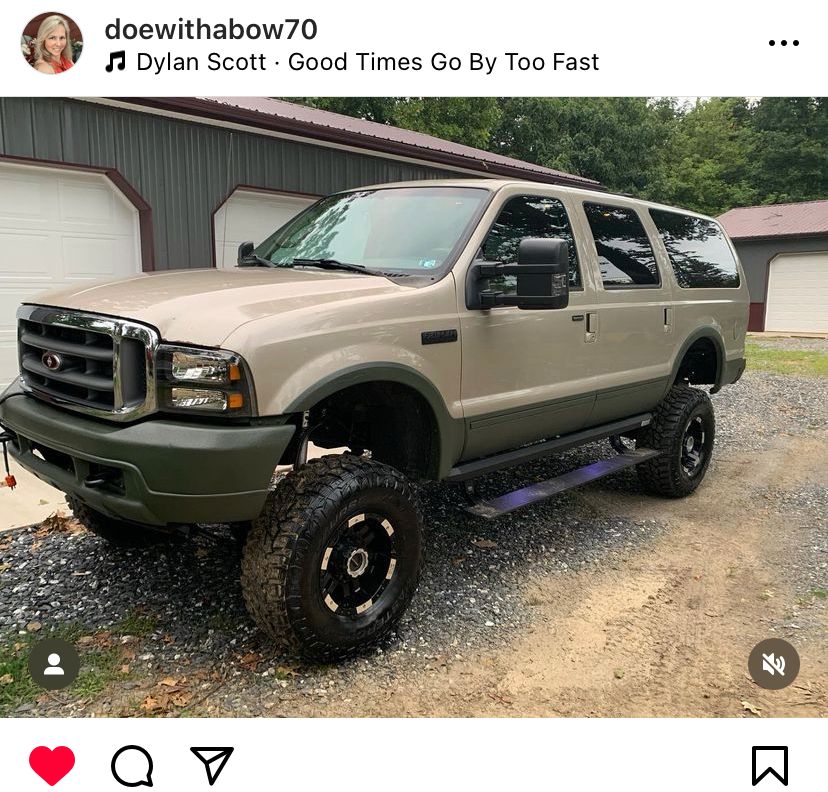Screen dimensions: 828x792
Task: Share post via paper plane icon
Action: (212, 765)
